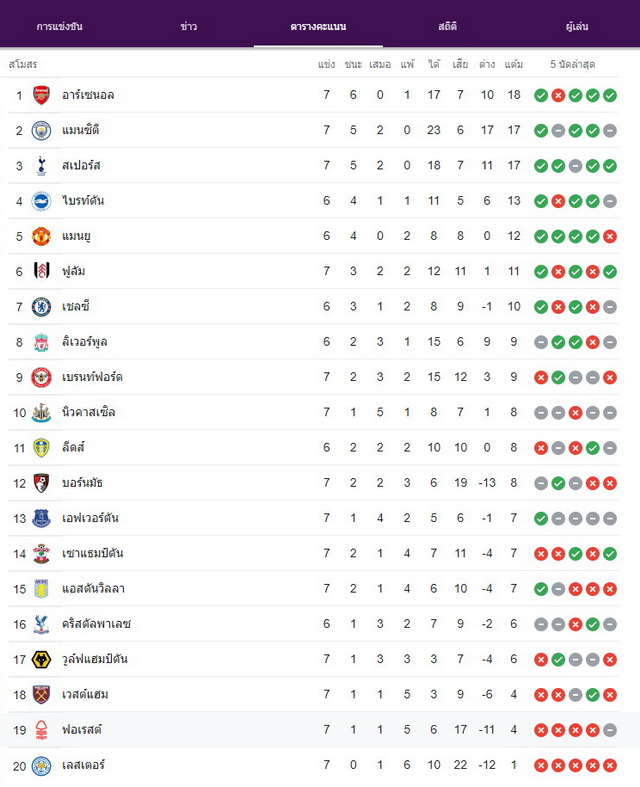Click the Tottenham Spurs crest

click(x=41, y=166)
